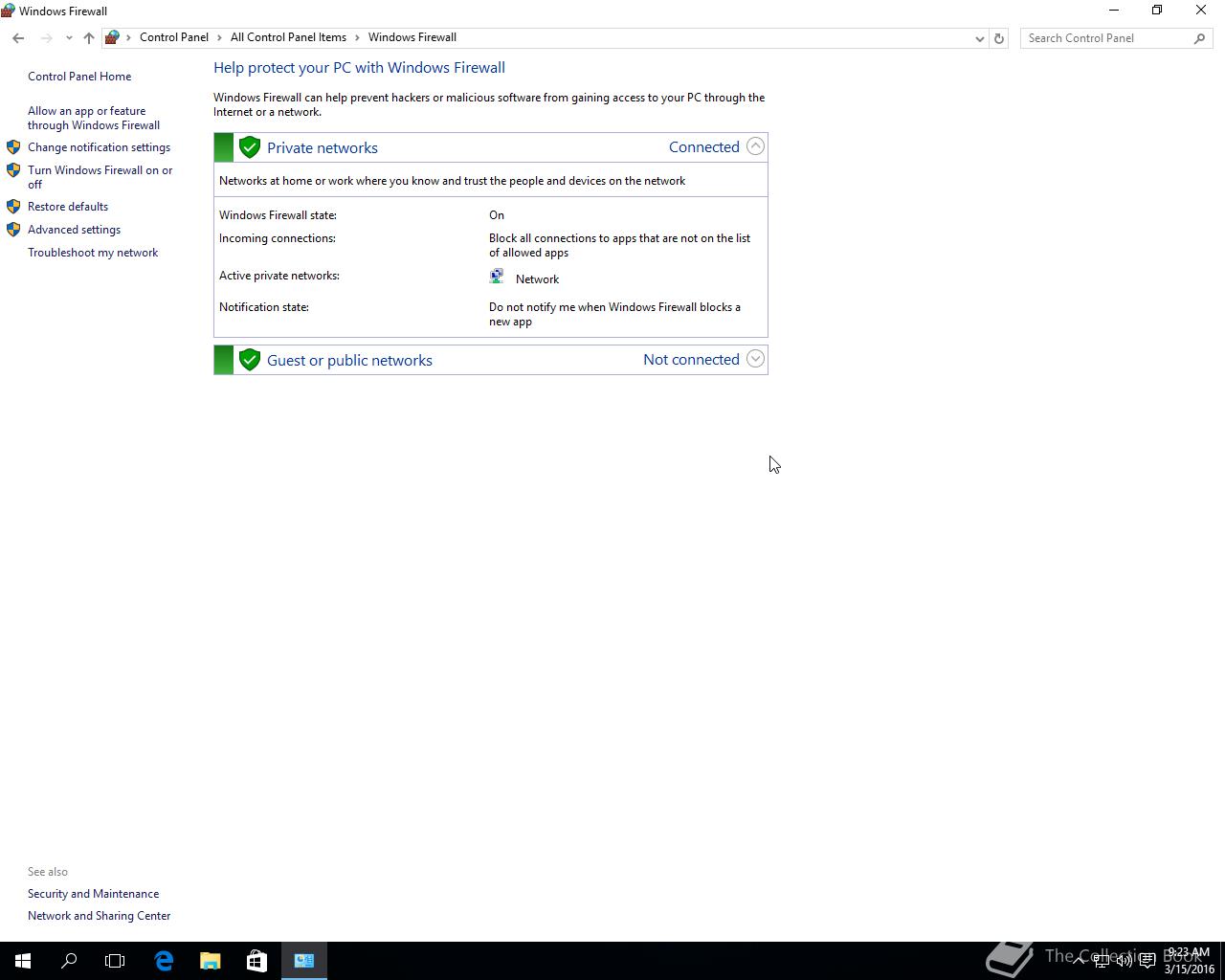1225x980 pixels.
Task: Click the Network name text
Action: click(537, 279)
